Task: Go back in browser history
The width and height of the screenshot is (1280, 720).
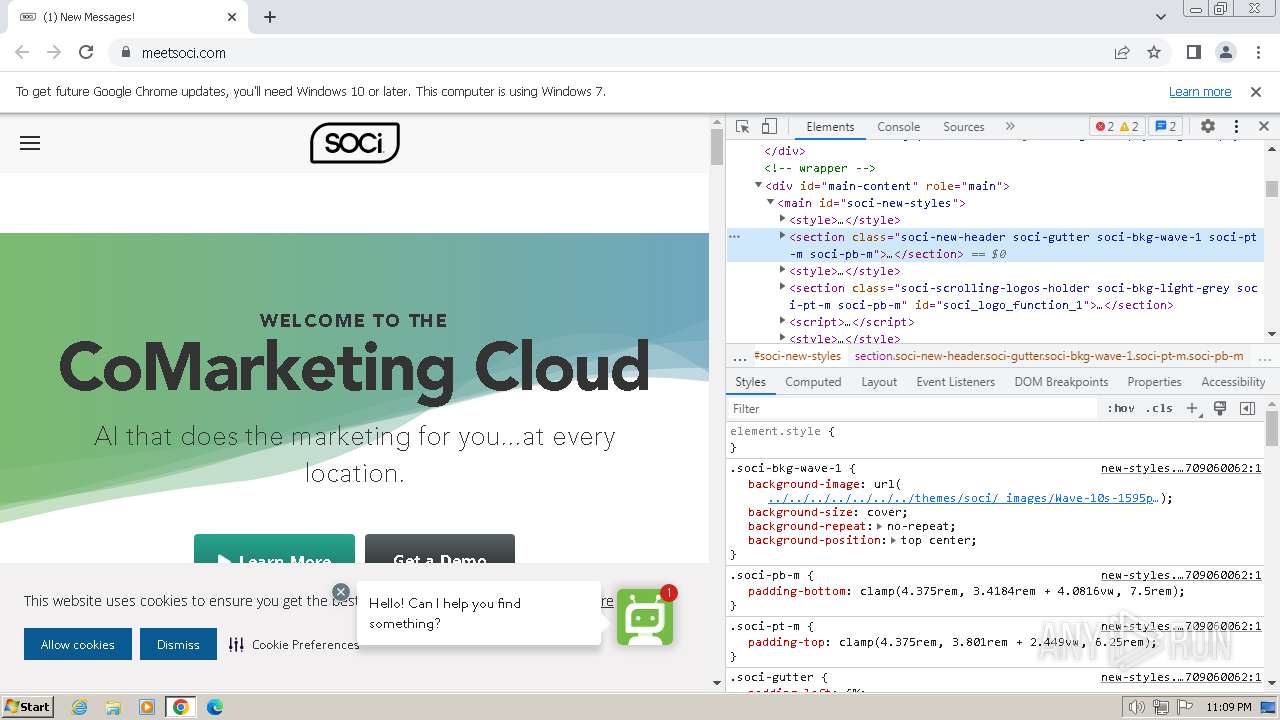Action: pyautogui.click(x=22, y=52)
